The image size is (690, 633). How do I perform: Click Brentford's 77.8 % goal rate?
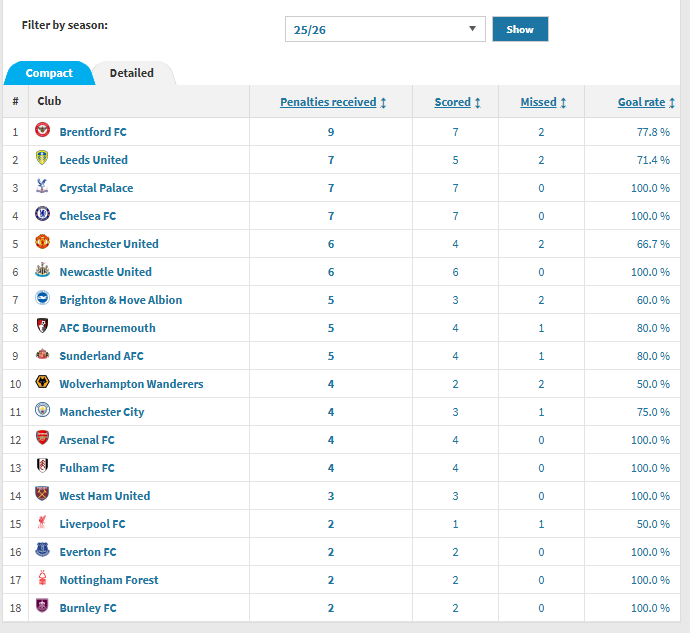[x=653, y=132]
